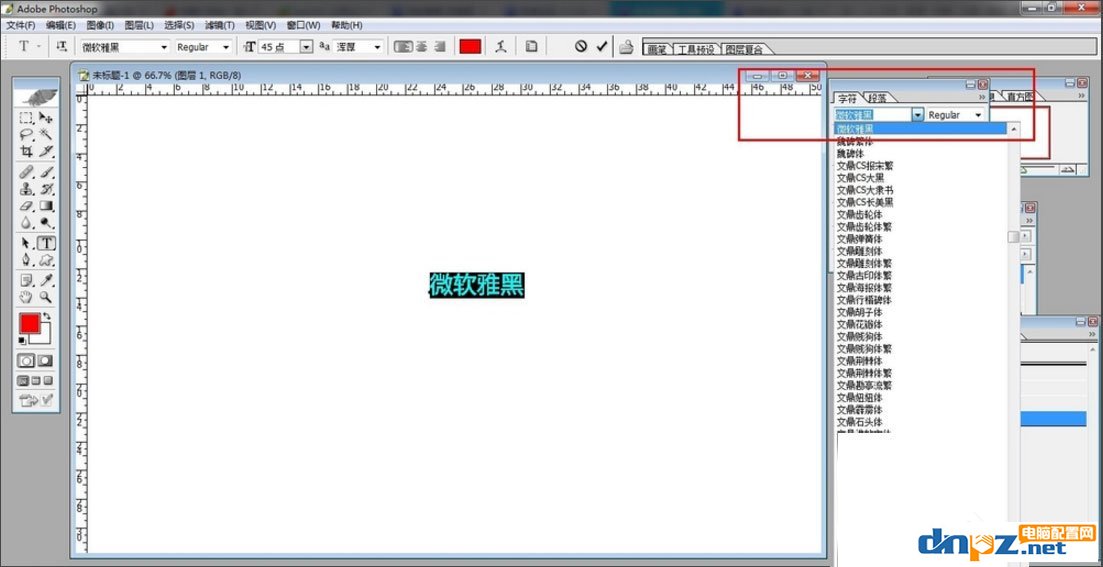1103x567 pixels.
Task: Select the Eyedropper tool
Action: (x=46, y=281)
